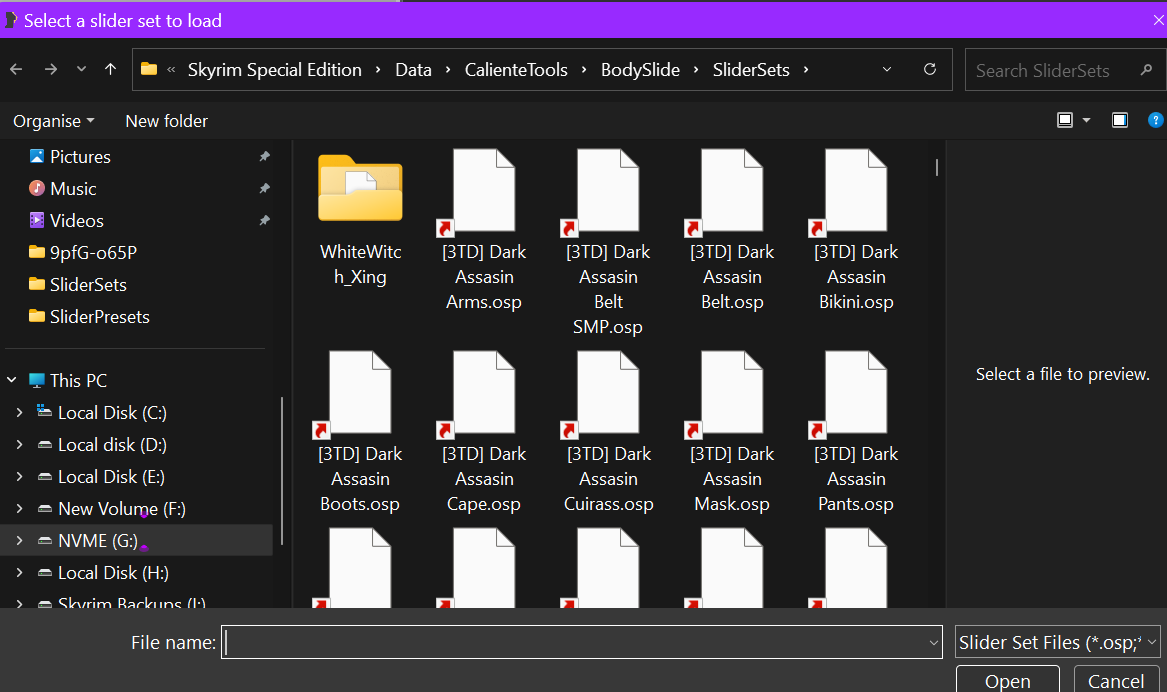Expand address bar history dropdown
The width and height of the screenshot is (1167, 692).
(x=886, y=69)
